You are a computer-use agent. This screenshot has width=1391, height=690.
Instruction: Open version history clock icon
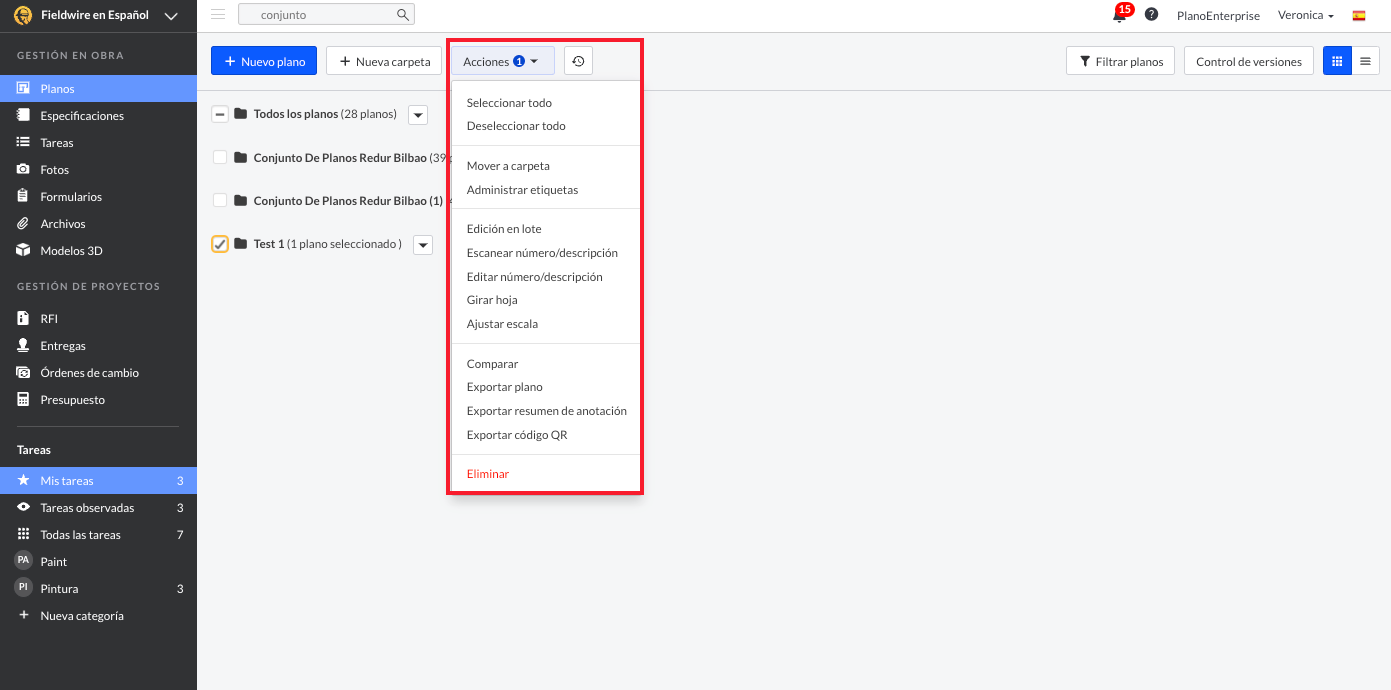[578, 61]
